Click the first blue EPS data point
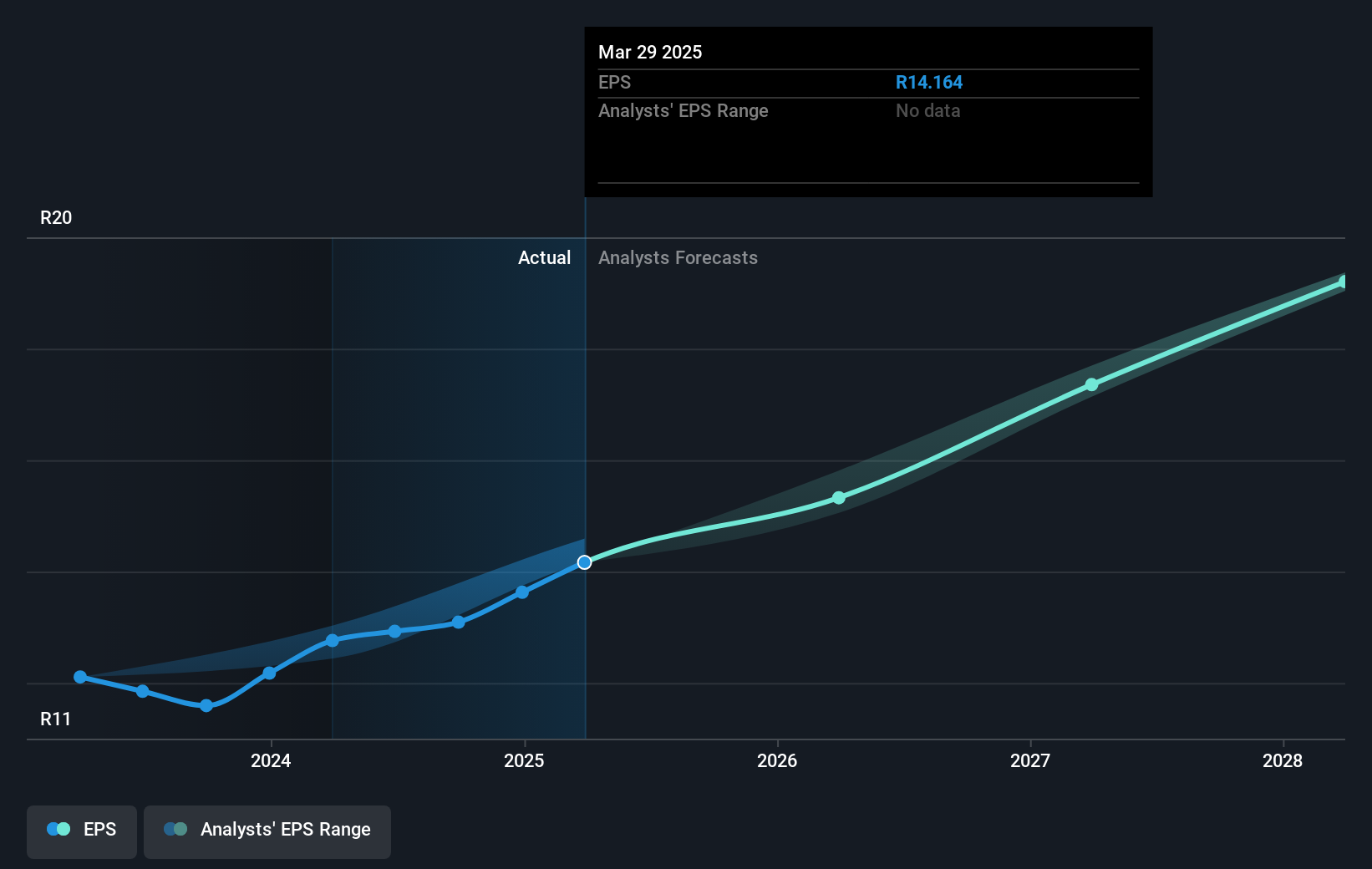 [79, 677]
